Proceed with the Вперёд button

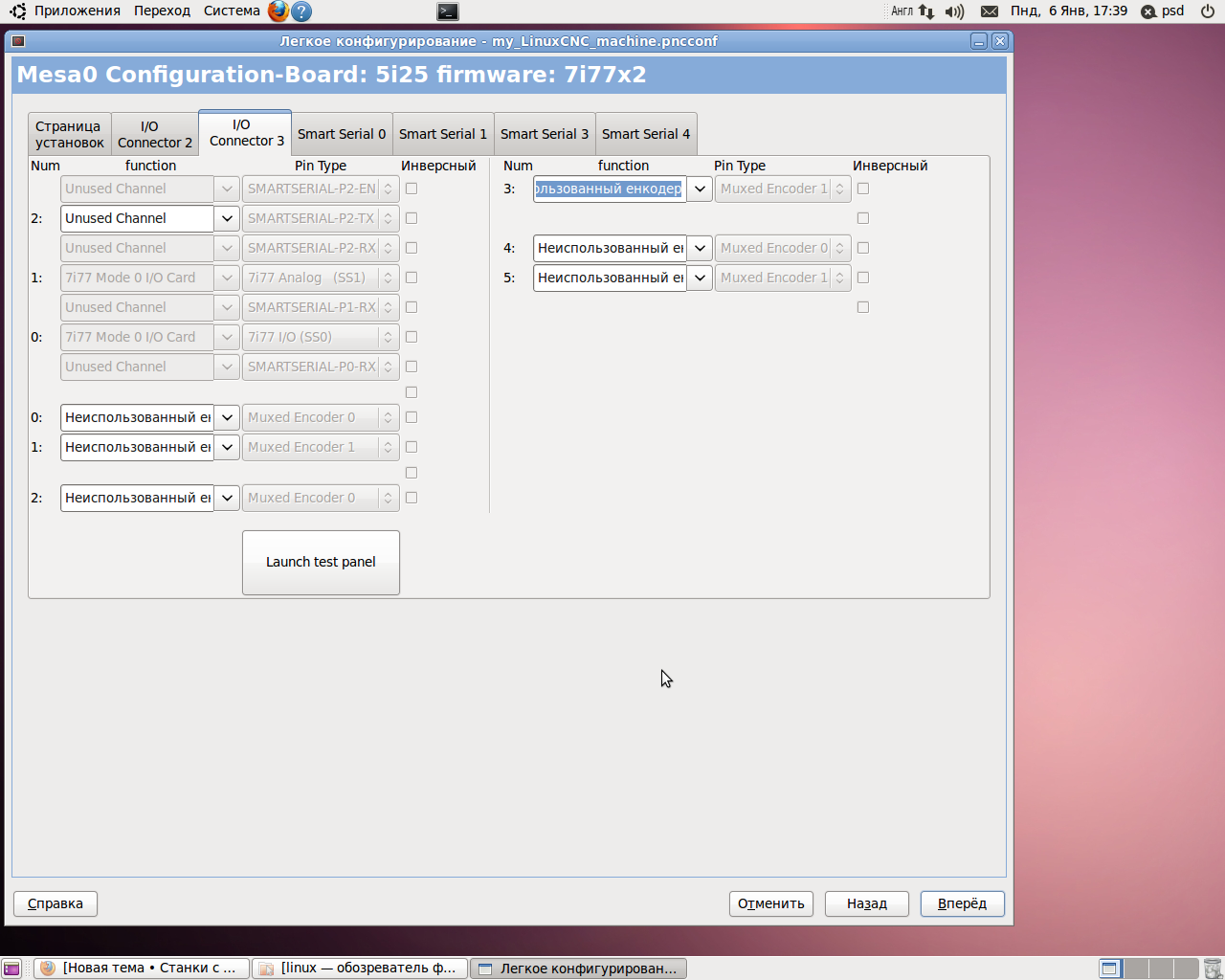[963, 903]
